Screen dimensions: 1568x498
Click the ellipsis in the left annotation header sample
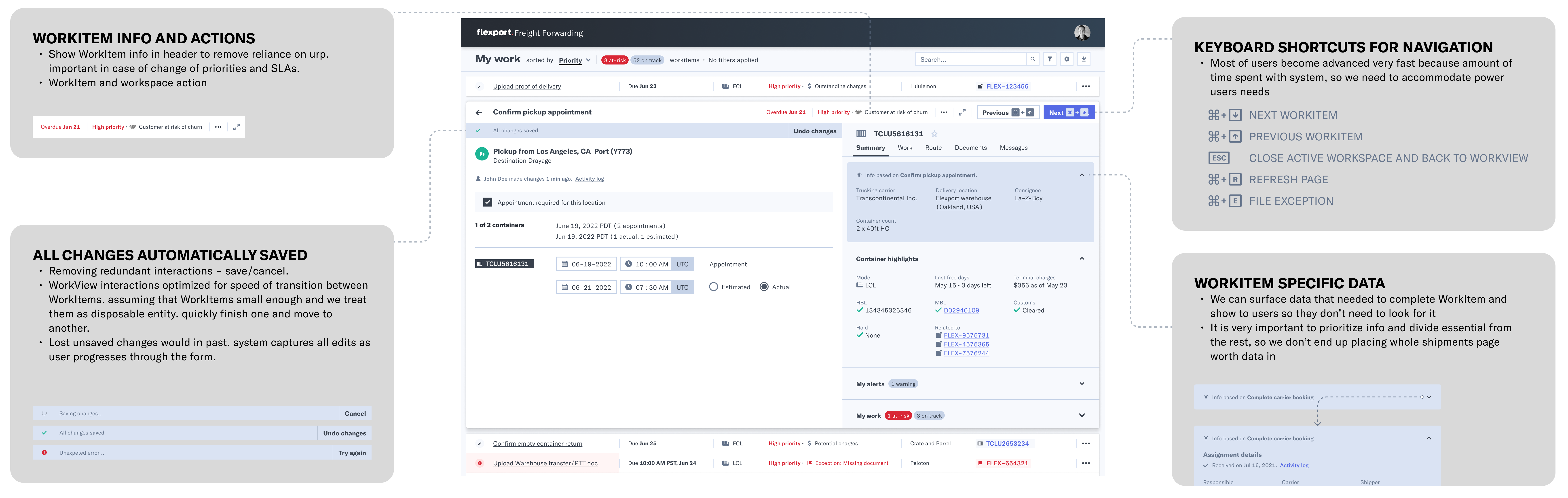tap(218, 127)
